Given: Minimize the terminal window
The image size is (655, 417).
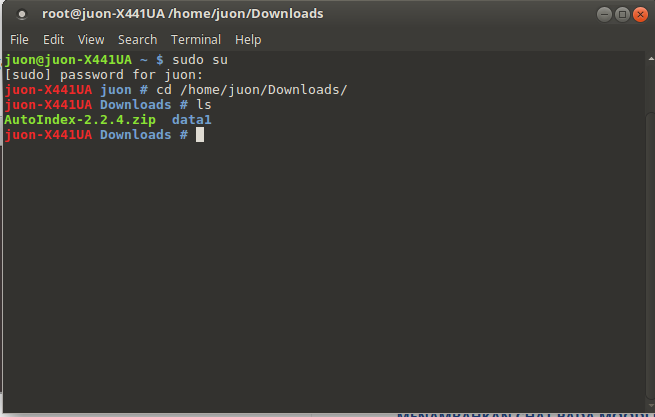Looking at the screenshot, I should [x=604, y=15].
